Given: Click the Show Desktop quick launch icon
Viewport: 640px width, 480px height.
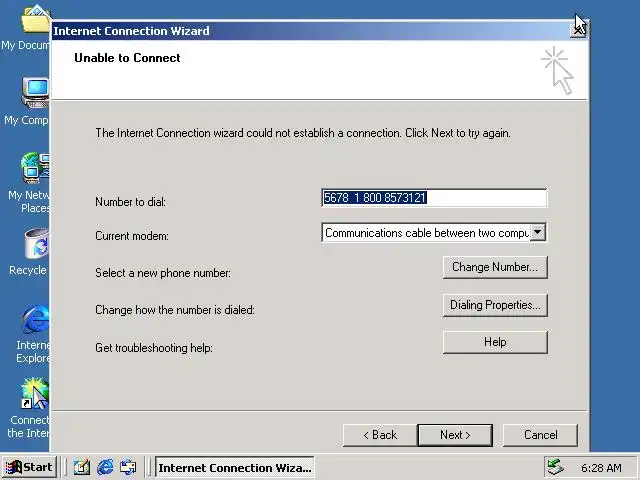Looking at the screenshot, I should point(82,467).
